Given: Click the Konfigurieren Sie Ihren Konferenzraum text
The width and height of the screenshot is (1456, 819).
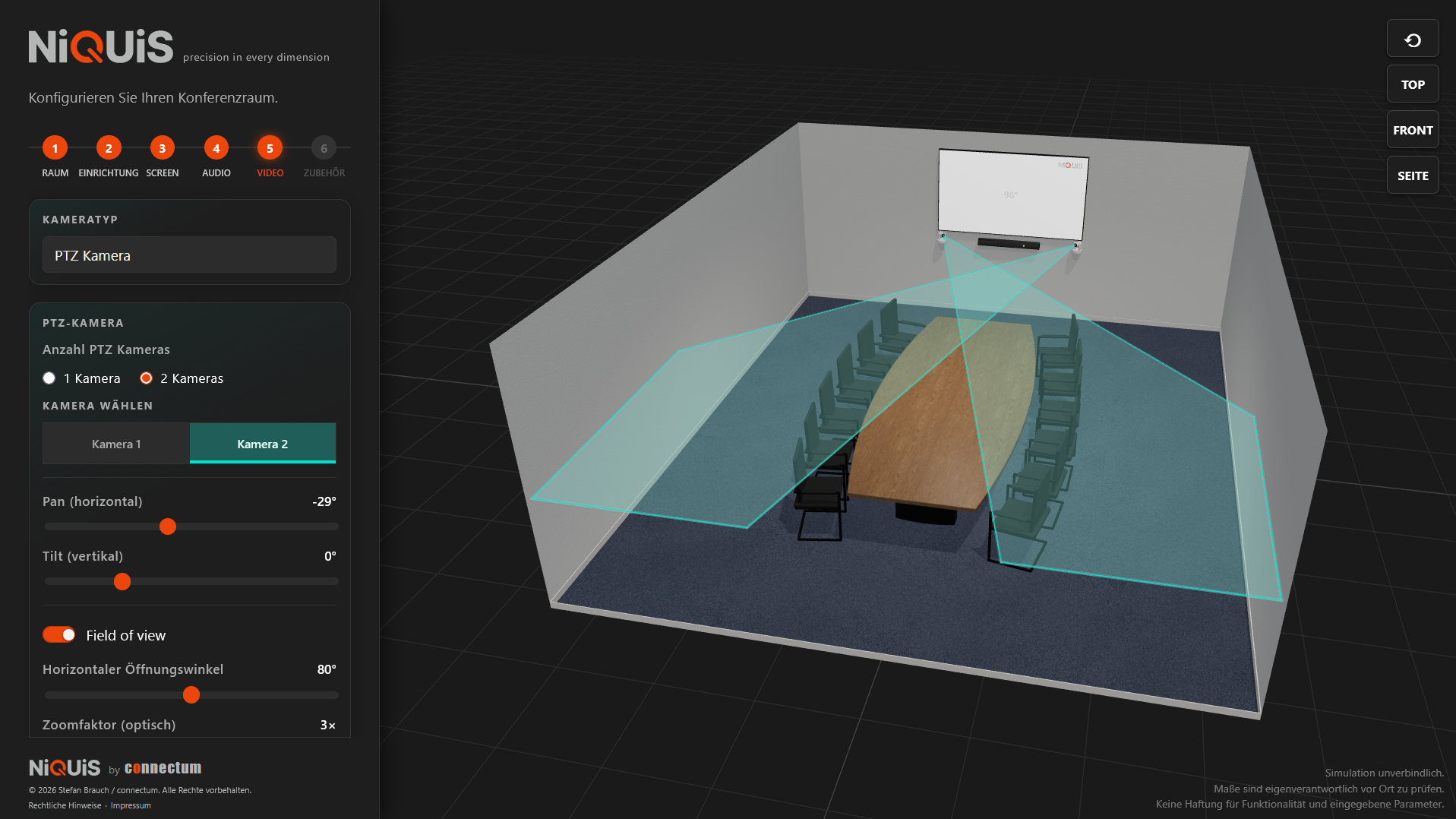Looking at the screenshot, I should [153, 97].
